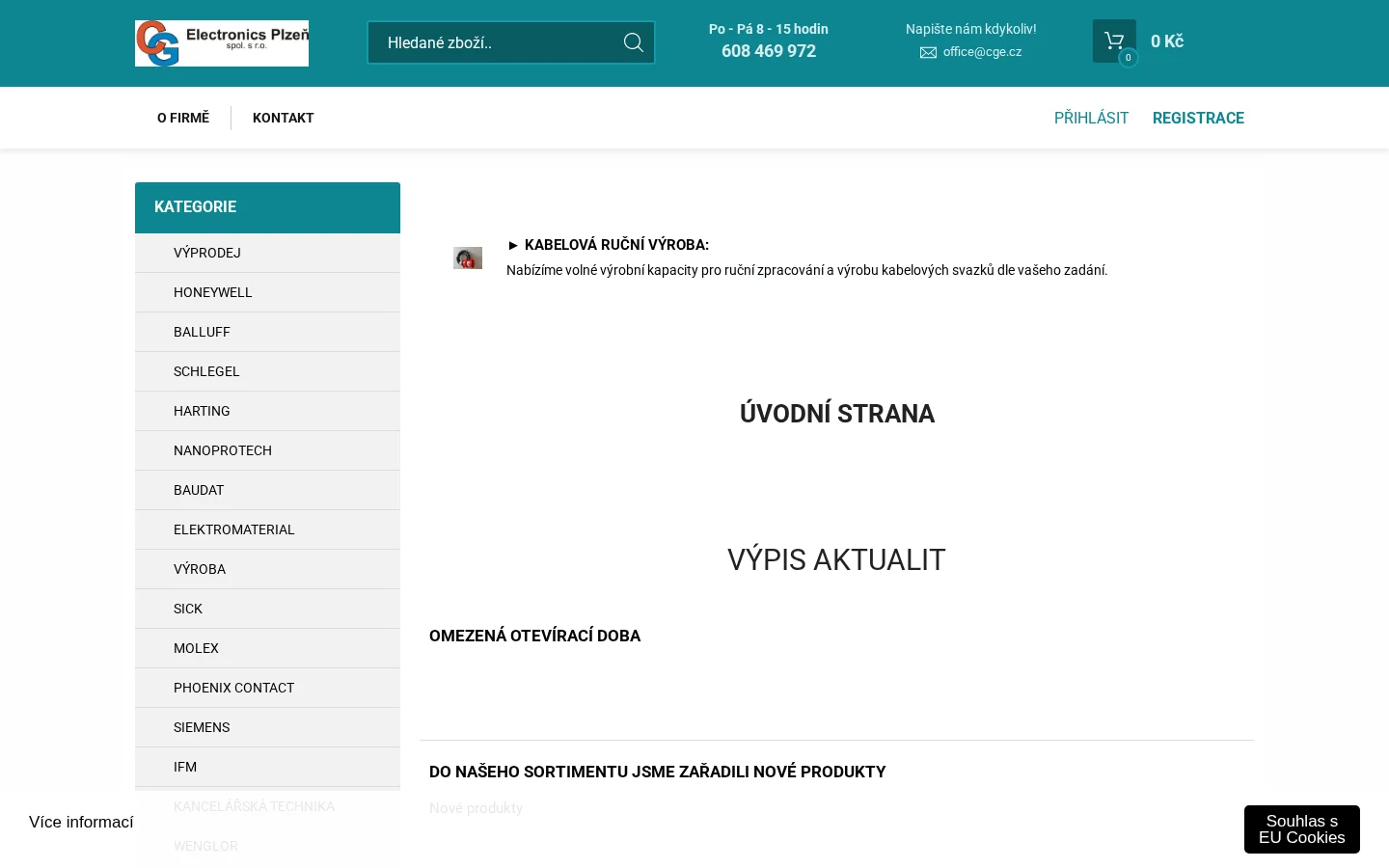This screenshot has width=1389, height=868.
Task: Click the search magnifier icon
Action: [x=634, y=42]
